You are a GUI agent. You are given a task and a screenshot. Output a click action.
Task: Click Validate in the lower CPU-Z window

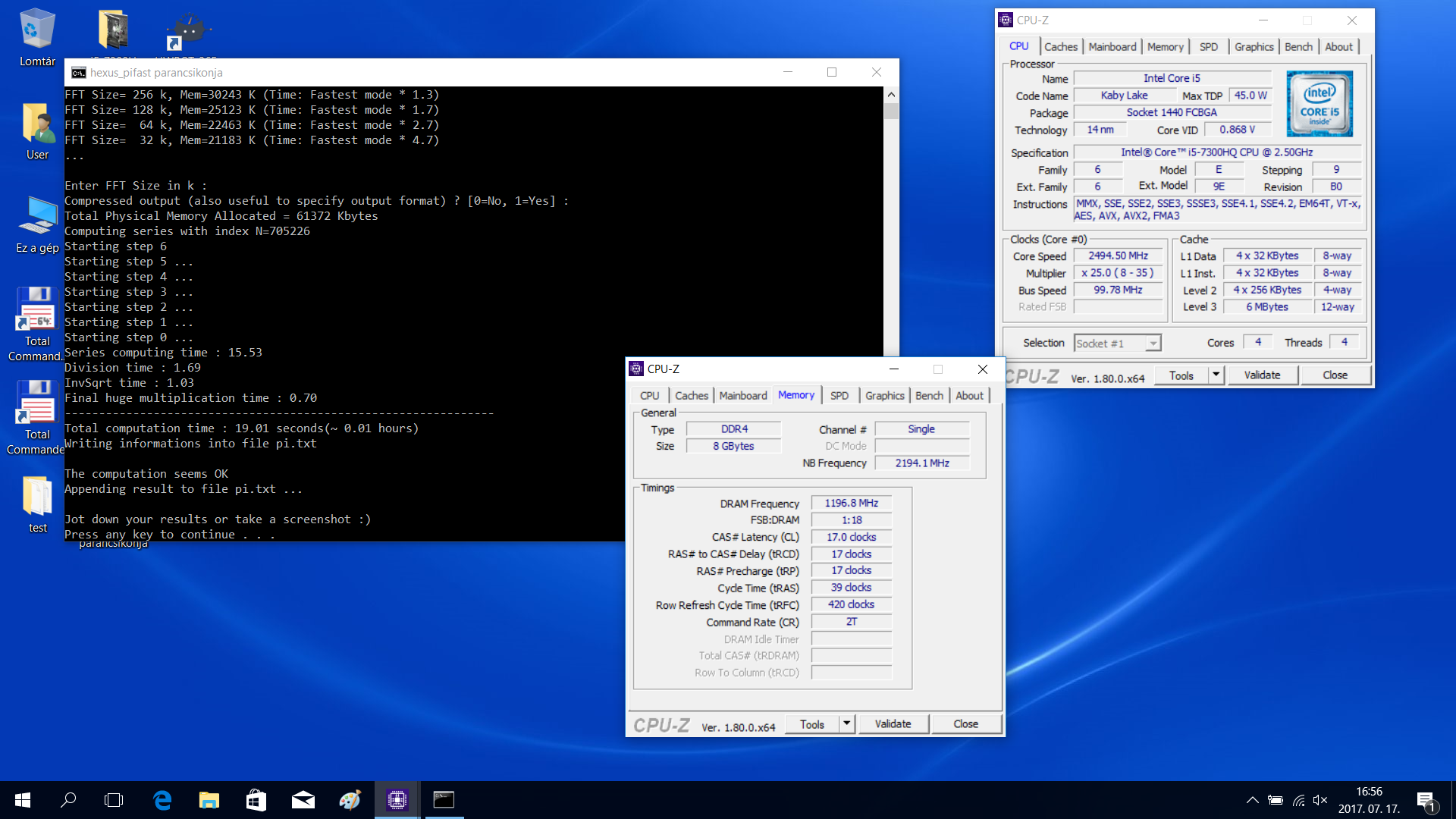[x=893, y=724]
